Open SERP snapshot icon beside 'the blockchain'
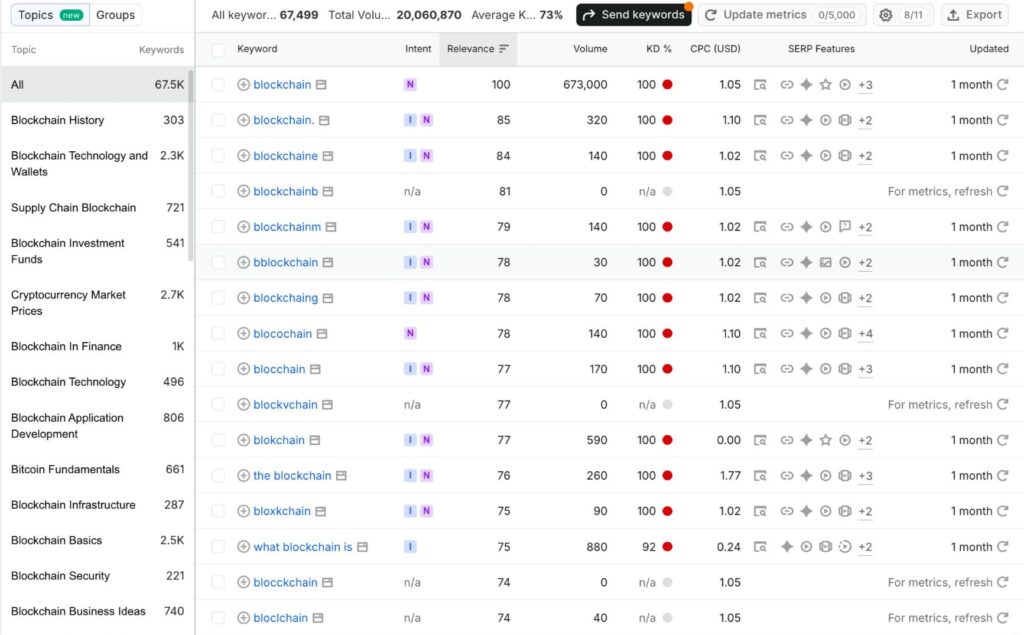Image resolution: width=1024 pixels, height=635 pixels. pyautogui.click(x=341, y=476)
